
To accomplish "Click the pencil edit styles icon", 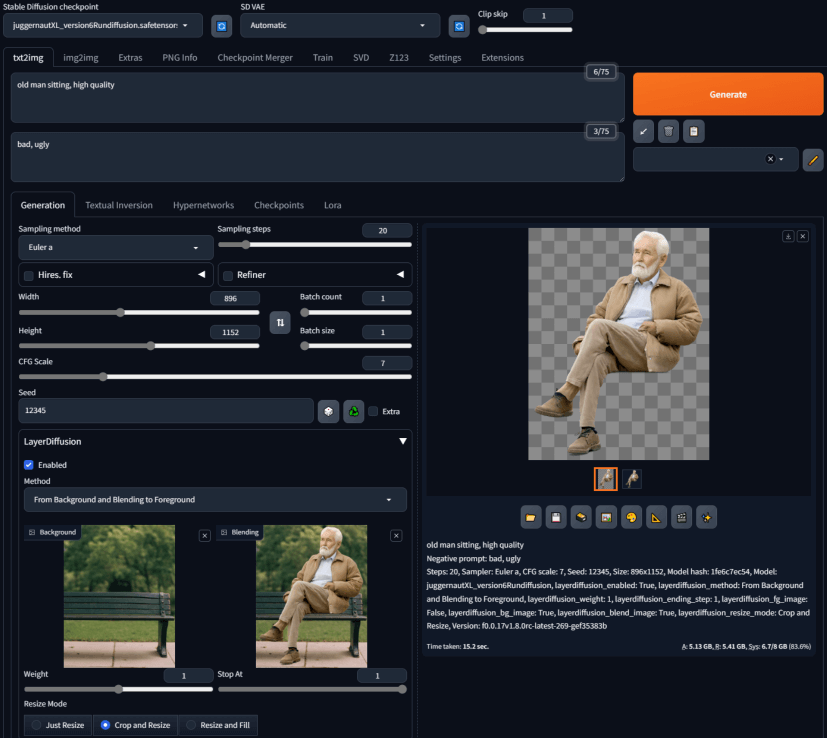I will (813, 159).
